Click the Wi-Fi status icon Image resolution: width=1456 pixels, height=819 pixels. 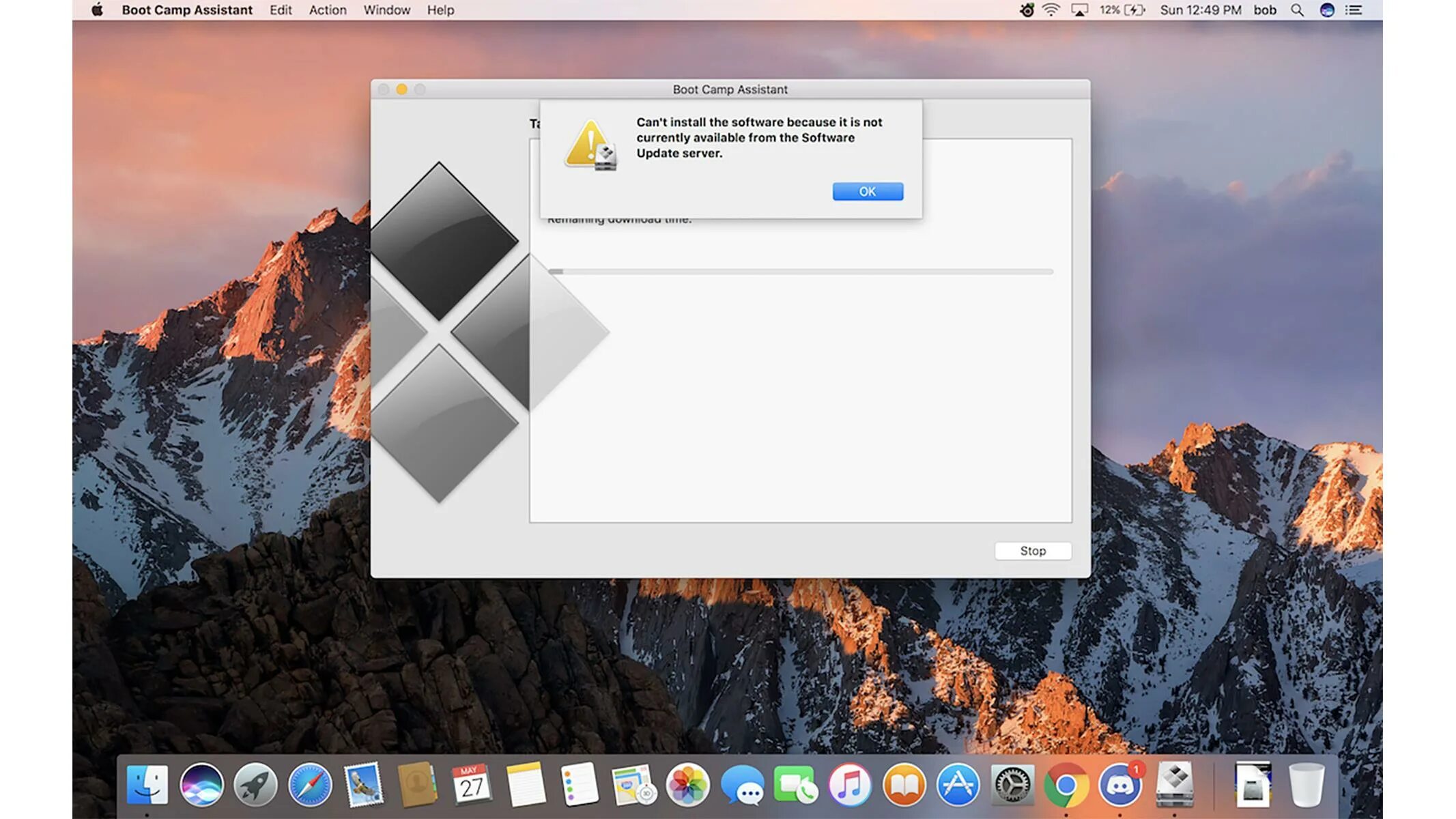point(1051,10)
